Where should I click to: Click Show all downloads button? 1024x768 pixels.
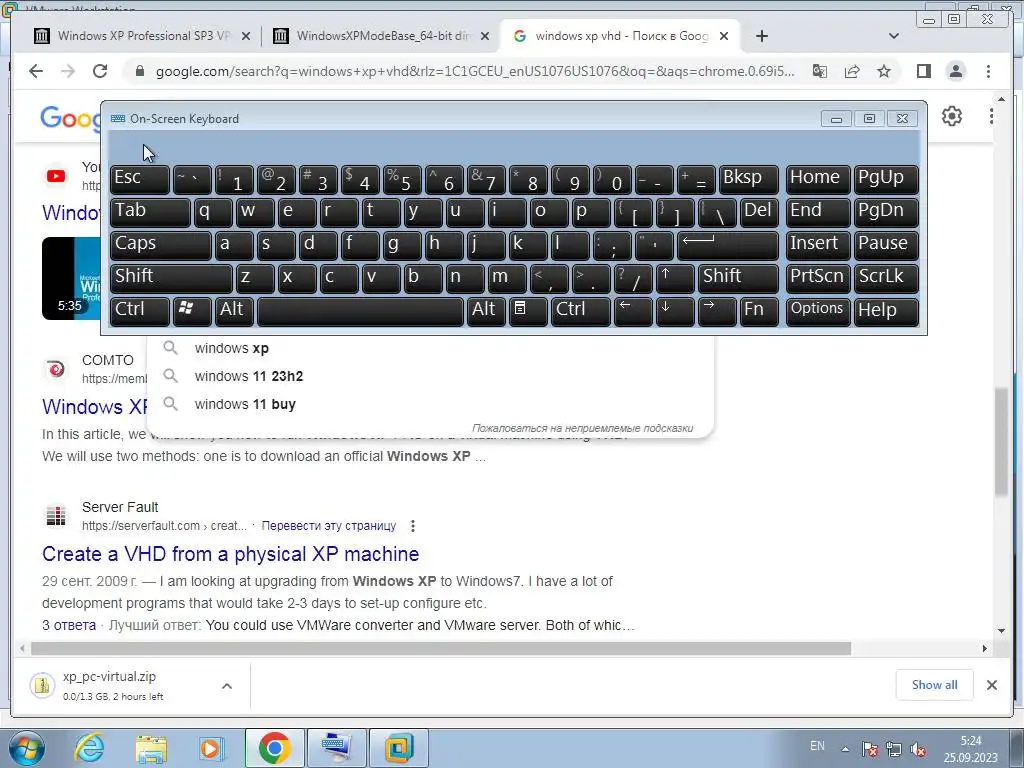(935, 685)
